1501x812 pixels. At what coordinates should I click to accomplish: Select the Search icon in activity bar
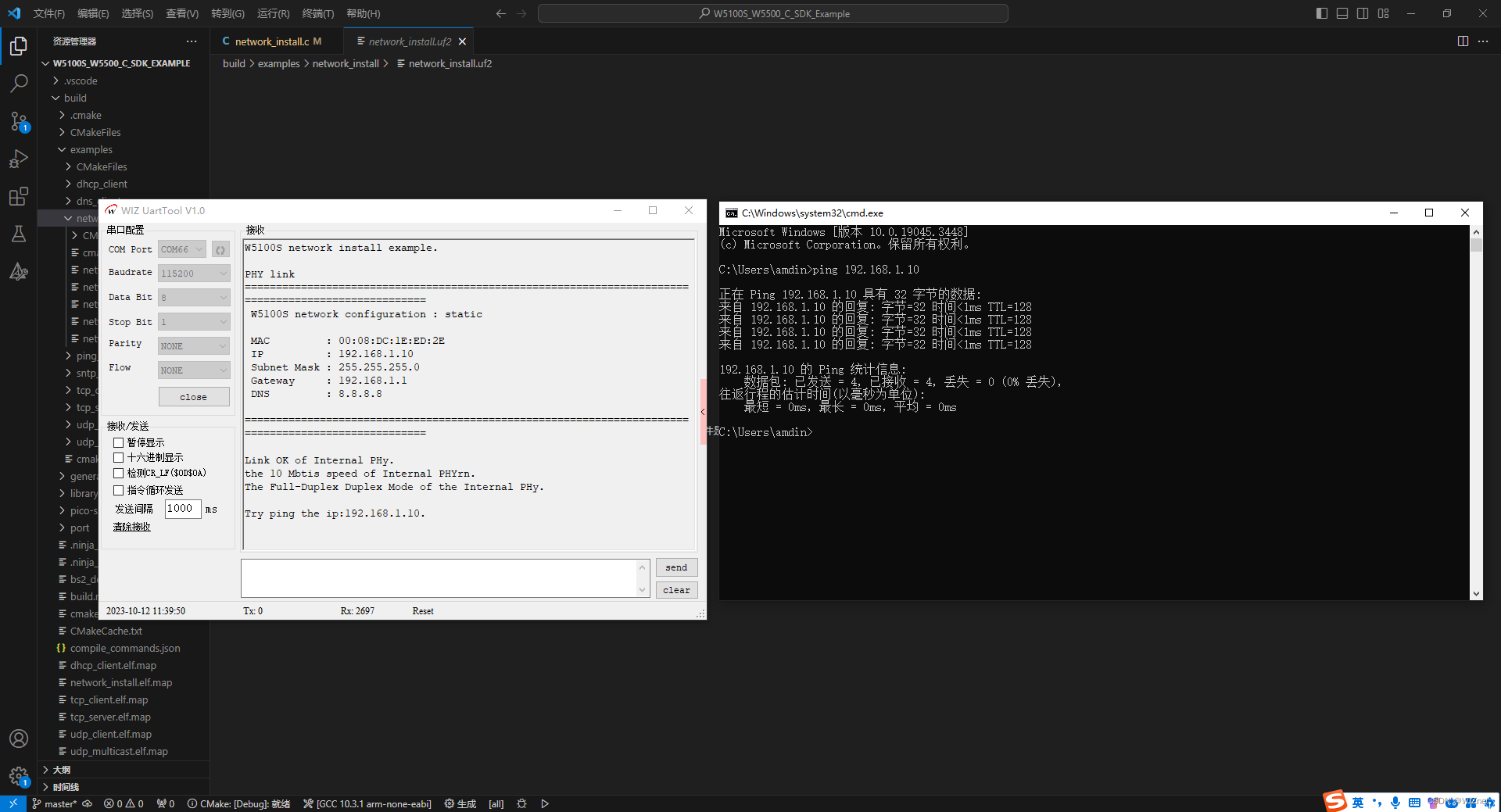click(x=18, y=84)
